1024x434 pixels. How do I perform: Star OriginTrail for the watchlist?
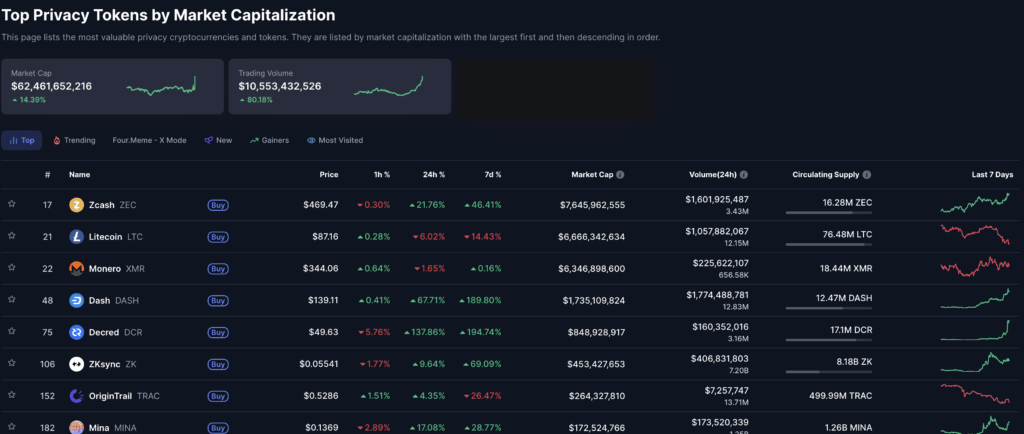click(x=12, y=395)
